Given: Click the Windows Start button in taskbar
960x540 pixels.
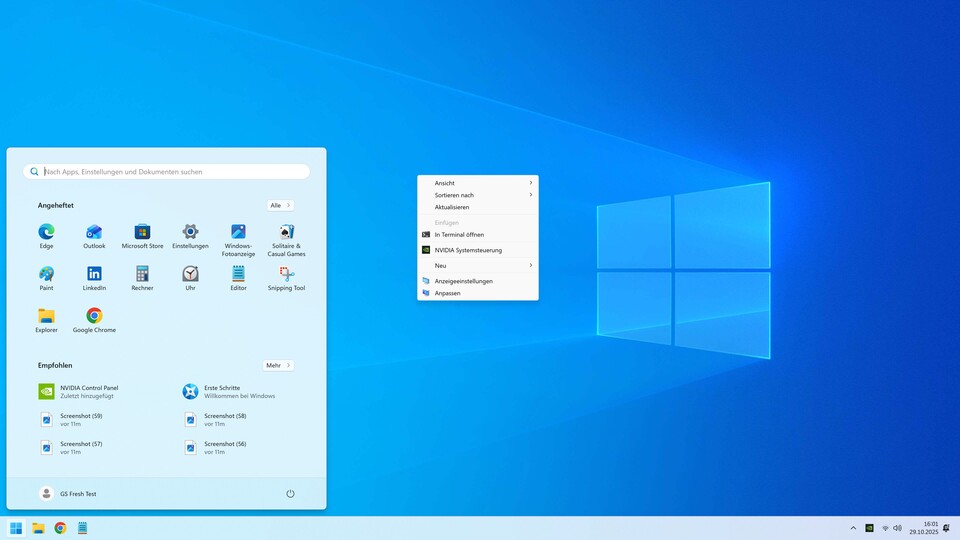Looking at the screenshot, I should (x=16, y=528).
